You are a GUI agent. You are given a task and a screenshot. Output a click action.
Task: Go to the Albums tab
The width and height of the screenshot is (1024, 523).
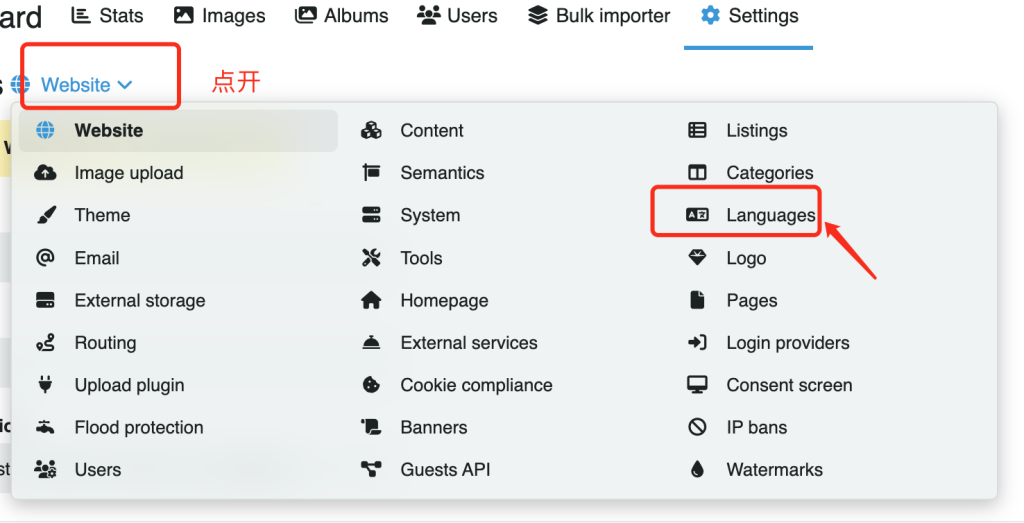(x=342, y=16)
